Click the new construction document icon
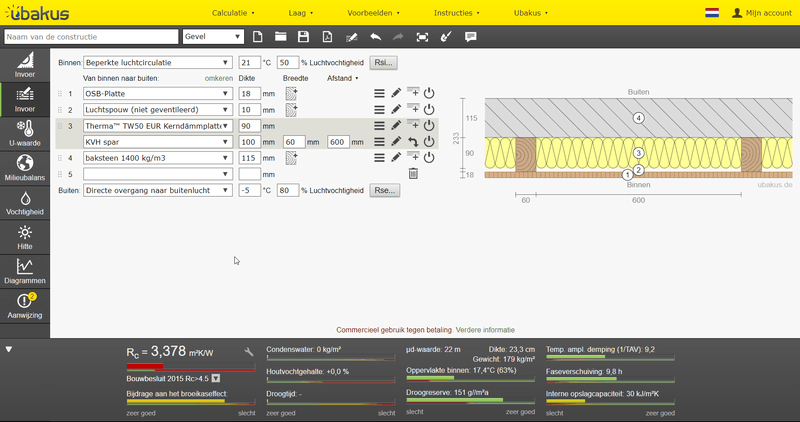This screenshot has width=800, height=422. [x=258, y=37]
